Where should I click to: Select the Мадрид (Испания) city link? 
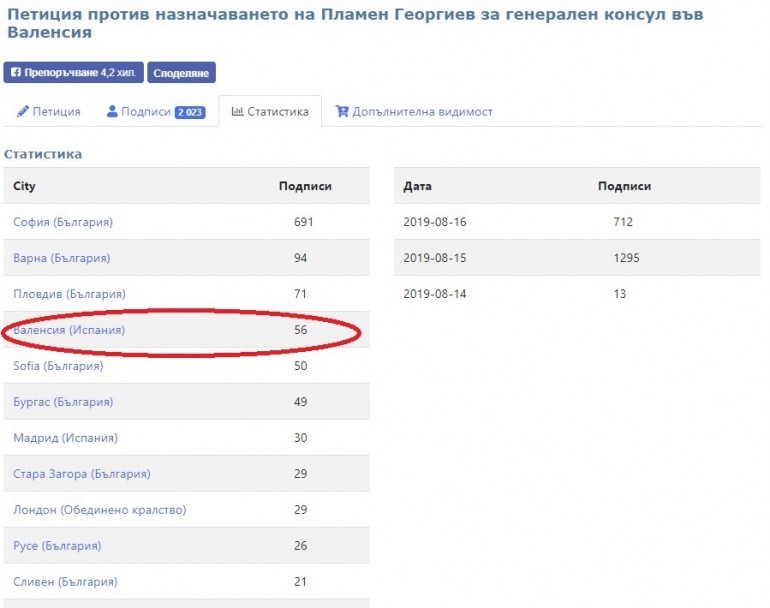pos(65,438)
